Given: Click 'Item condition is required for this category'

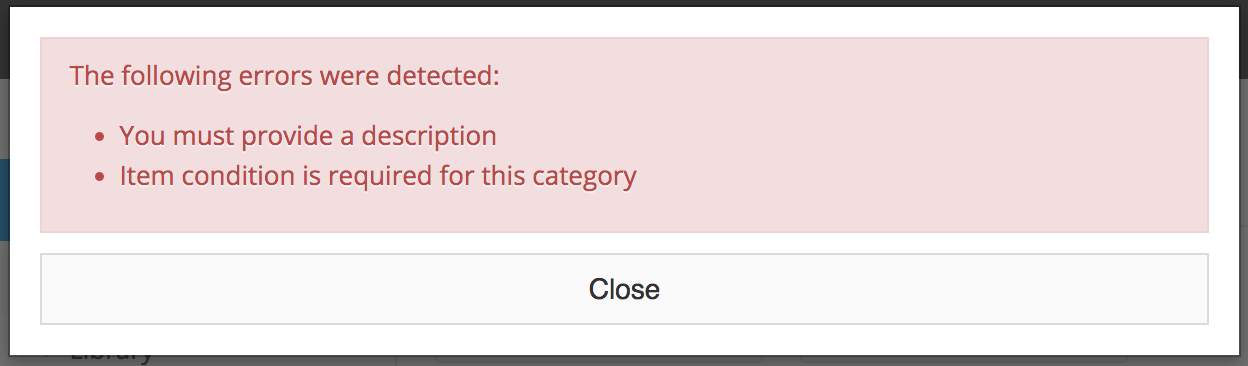Looking at the screenshot, I should pyautogui.click(x=378, y=176).
